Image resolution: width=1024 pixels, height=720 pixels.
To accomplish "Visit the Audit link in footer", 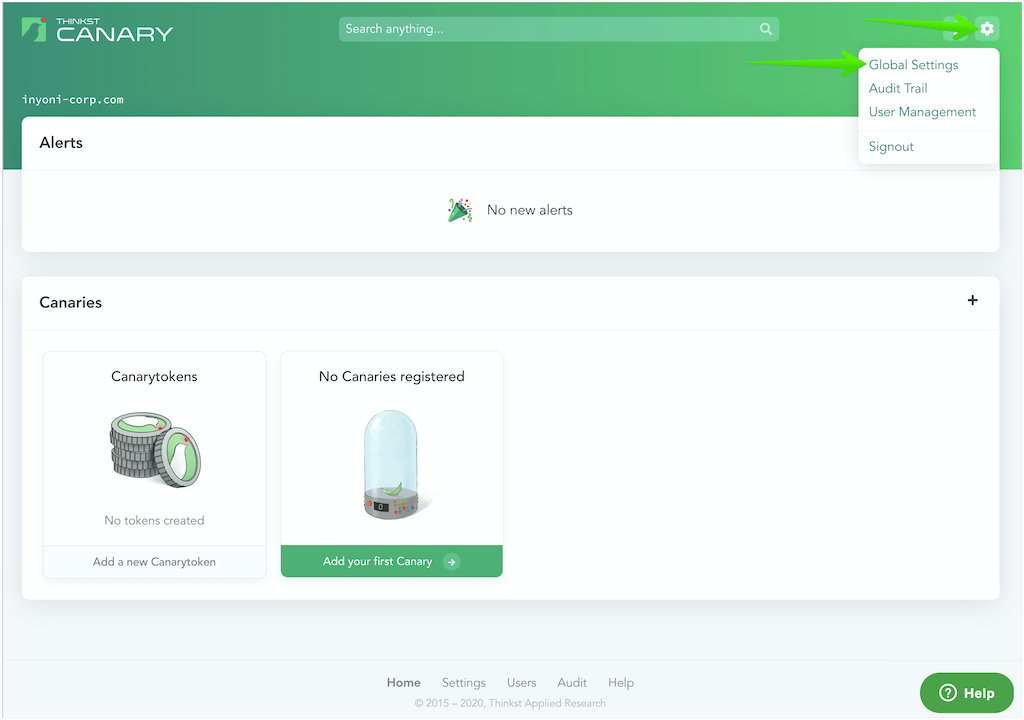I will (x=572, y=683).
